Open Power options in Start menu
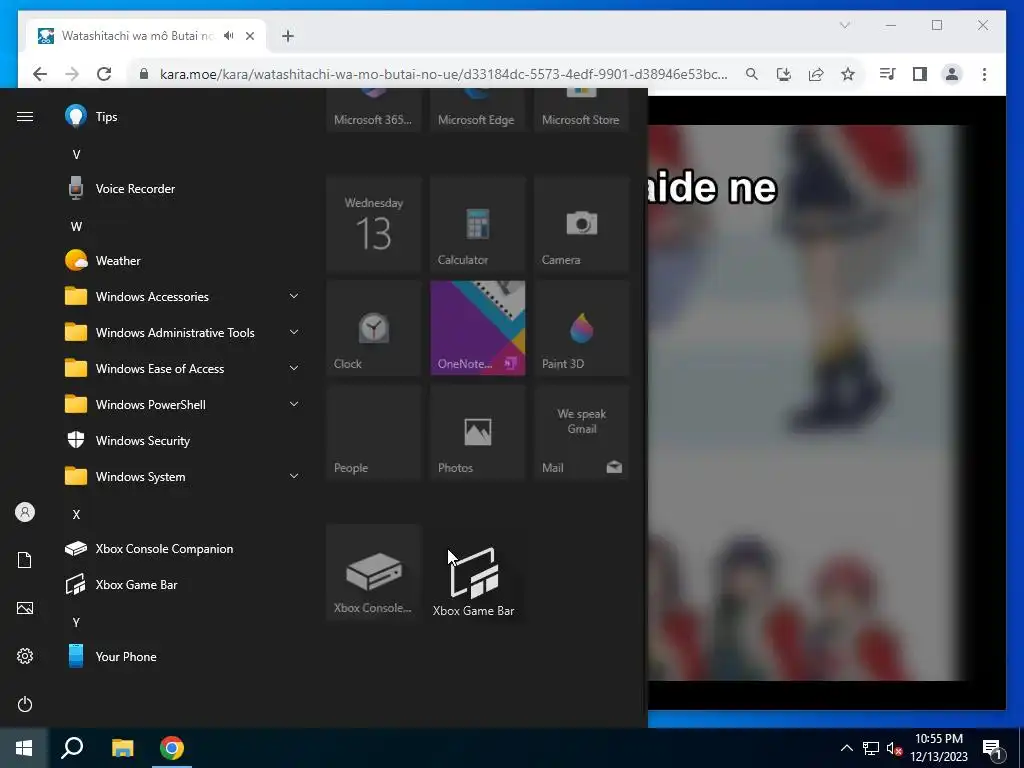Viewport: 1024px width, 768px height. click(x=25, y=704)
